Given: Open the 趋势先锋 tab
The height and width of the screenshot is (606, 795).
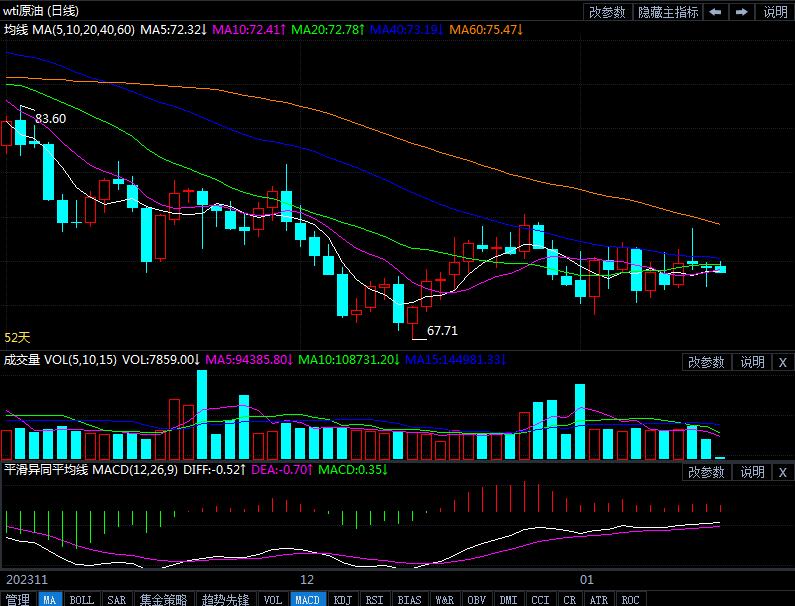Looking at the screenshot, I should pyautogui.click(x=224, y=599).
